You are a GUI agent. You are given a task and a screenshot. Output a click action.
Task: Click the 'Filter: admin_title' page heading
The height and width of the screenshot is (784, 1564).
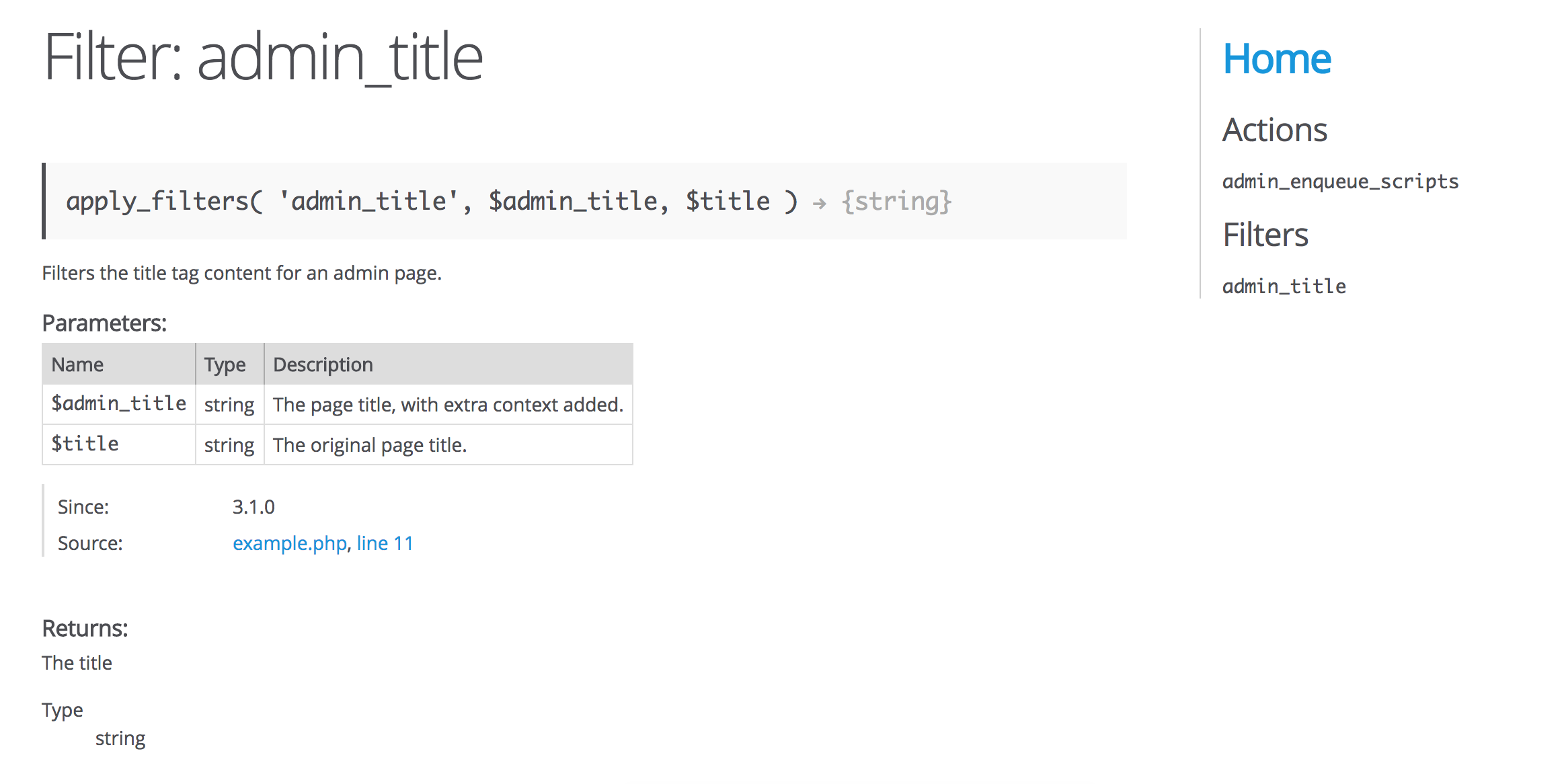264,58
